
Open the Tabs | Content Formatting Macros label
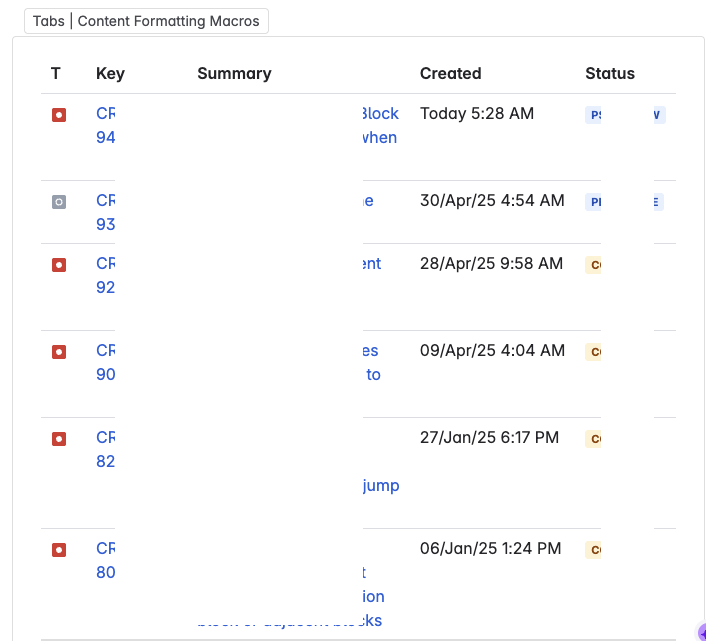click(146, 21)
